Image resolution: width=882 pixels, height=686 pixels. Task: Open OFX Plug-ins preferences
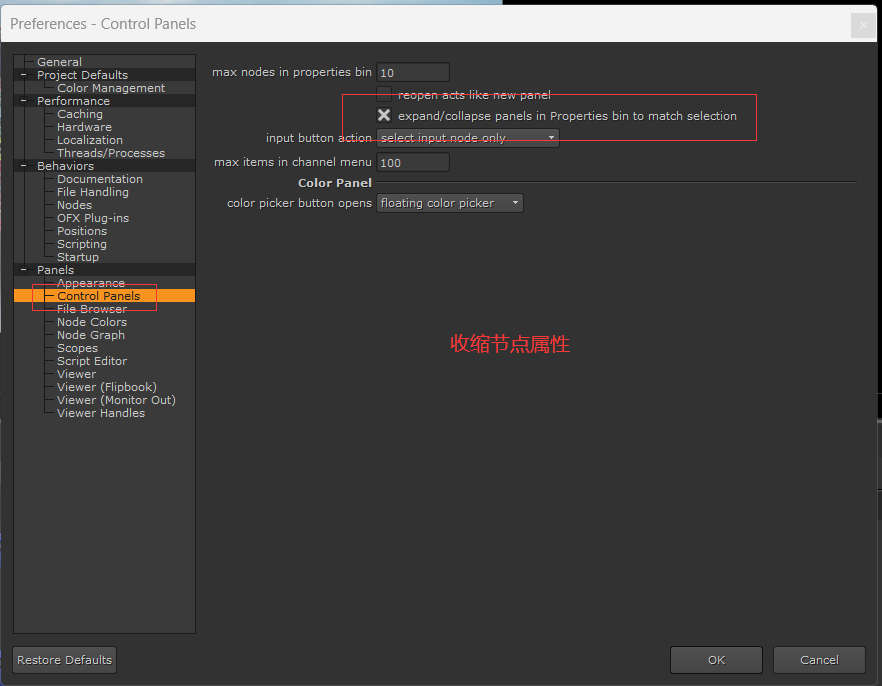tap(93, 218)
